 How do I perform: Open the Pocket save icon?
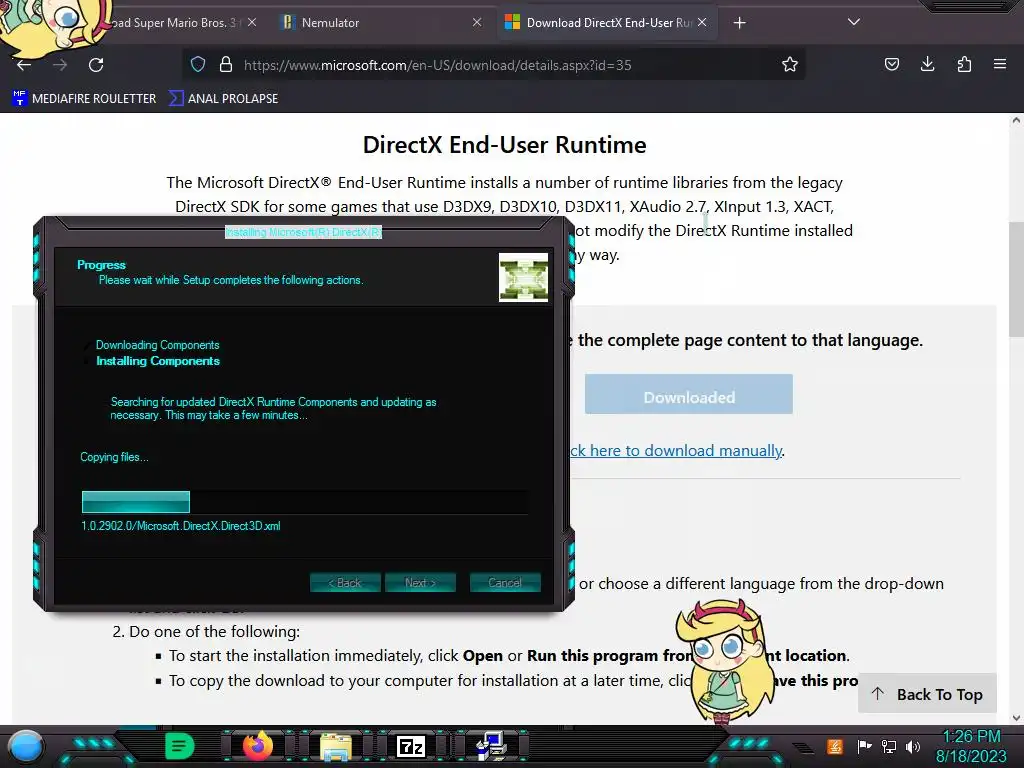click(x=891, y=64)
